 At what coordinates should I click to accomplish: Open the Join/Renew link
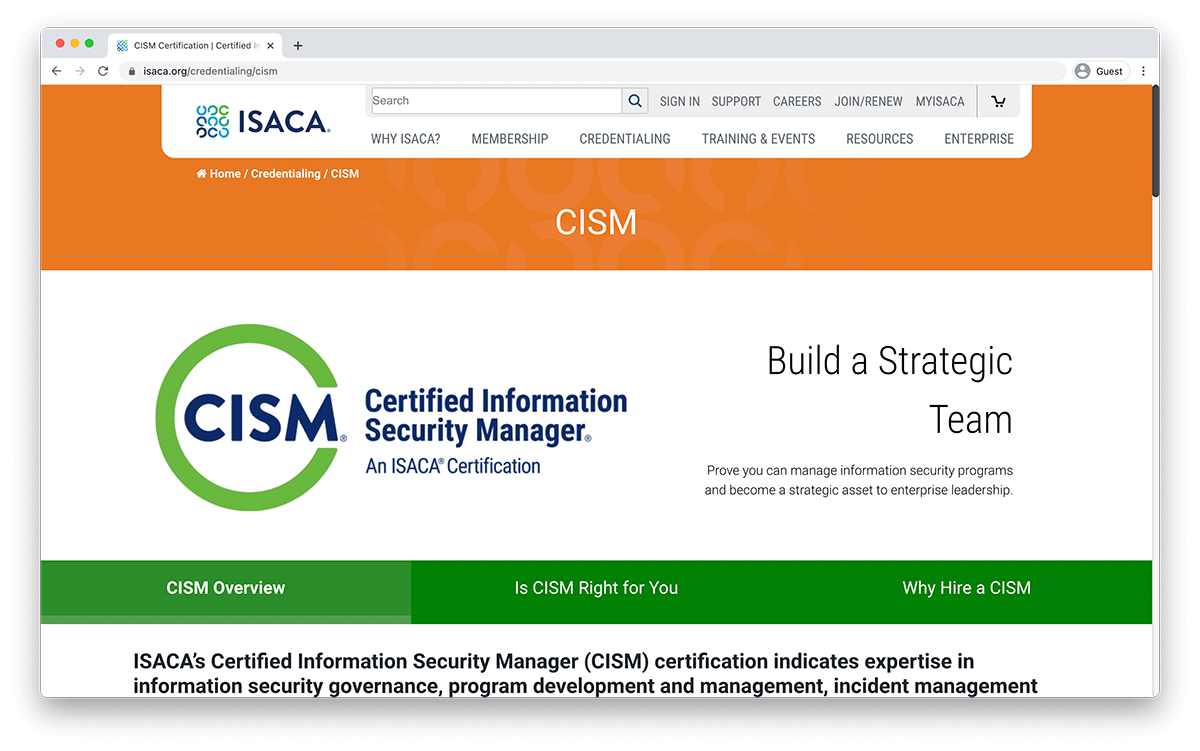(x=868, y=101)
